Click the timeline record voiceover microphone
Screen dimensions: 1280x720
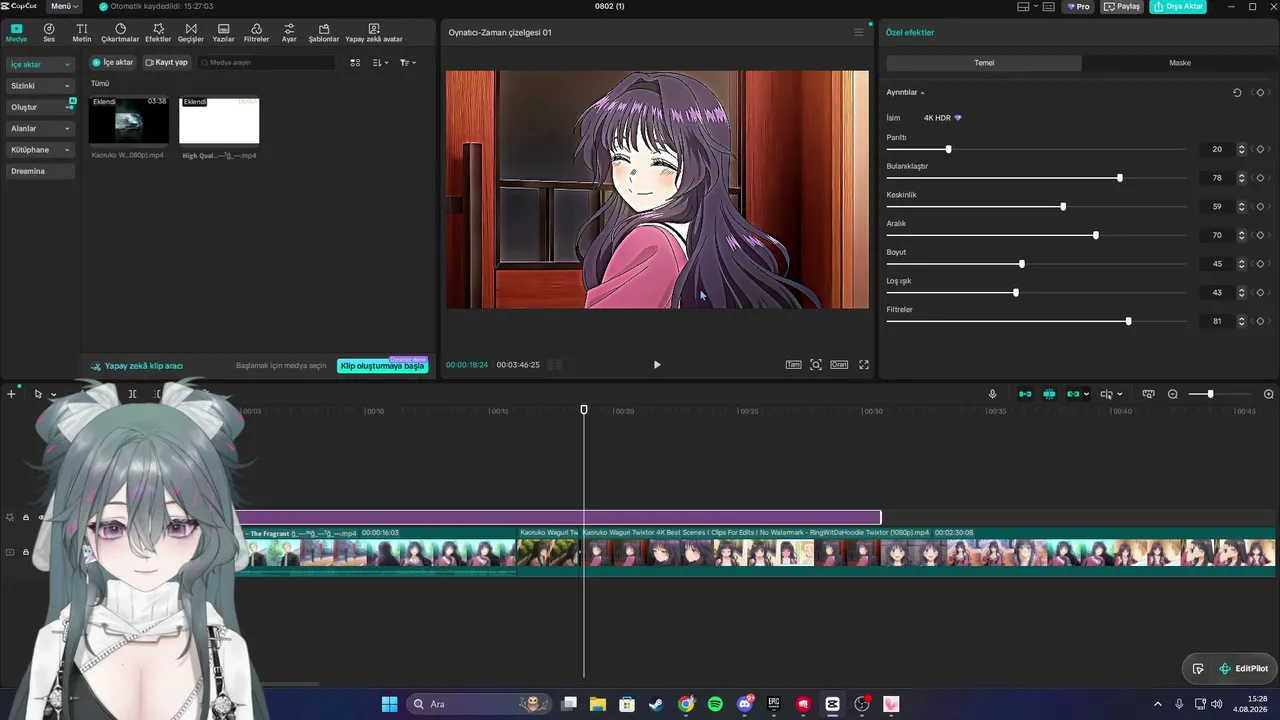click(x=993, y=394)
